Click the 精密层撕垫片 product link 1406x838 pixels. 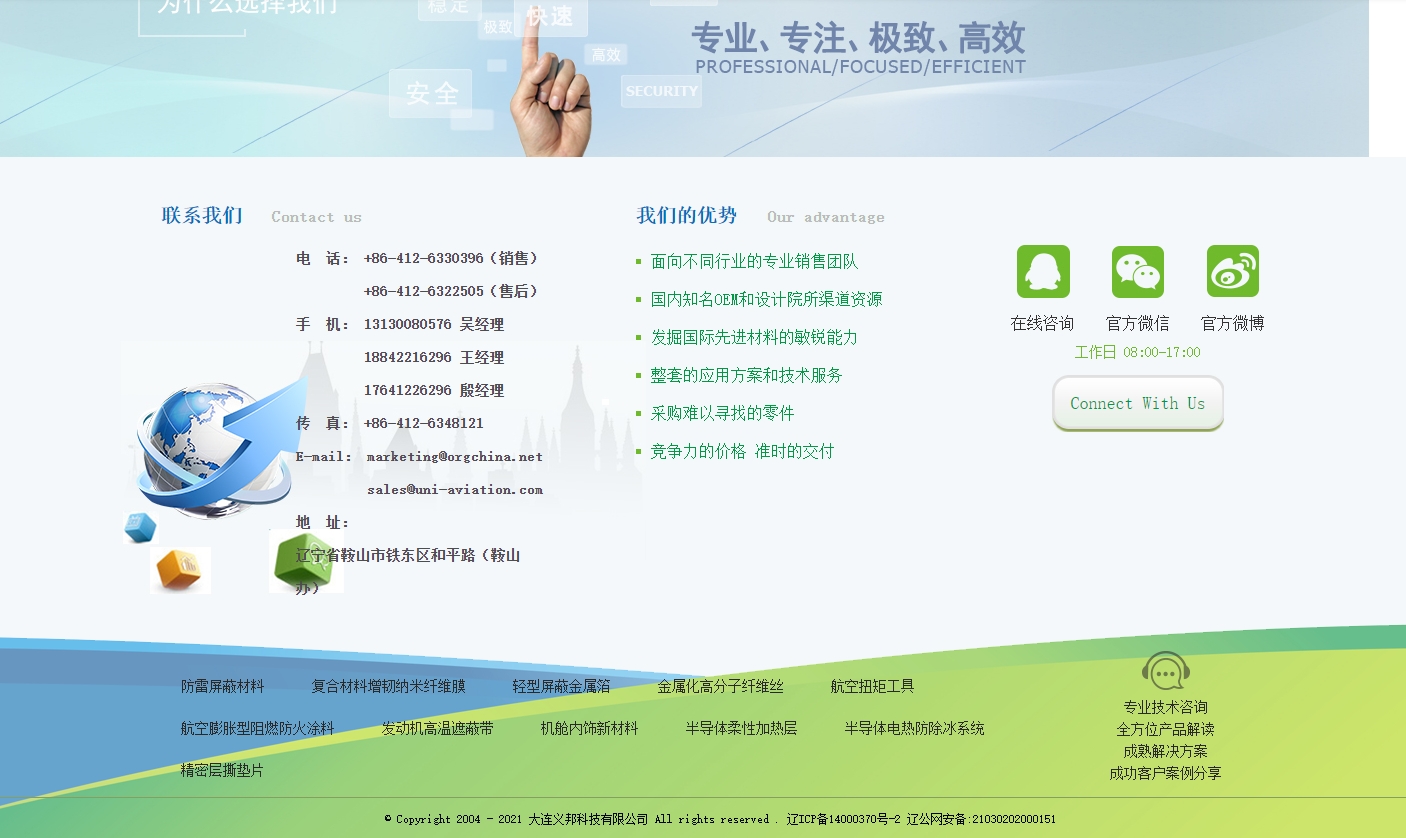[222, 771]
